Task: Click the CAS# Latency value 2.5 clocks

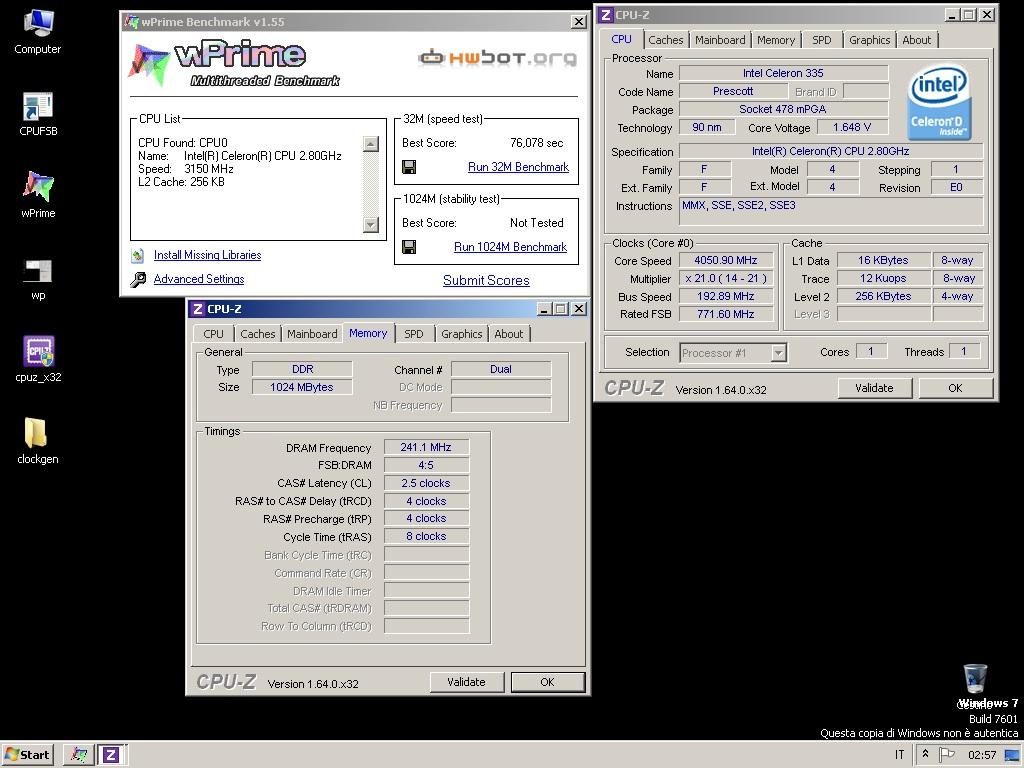Action: pyautogui.click(x=426, y=483)
